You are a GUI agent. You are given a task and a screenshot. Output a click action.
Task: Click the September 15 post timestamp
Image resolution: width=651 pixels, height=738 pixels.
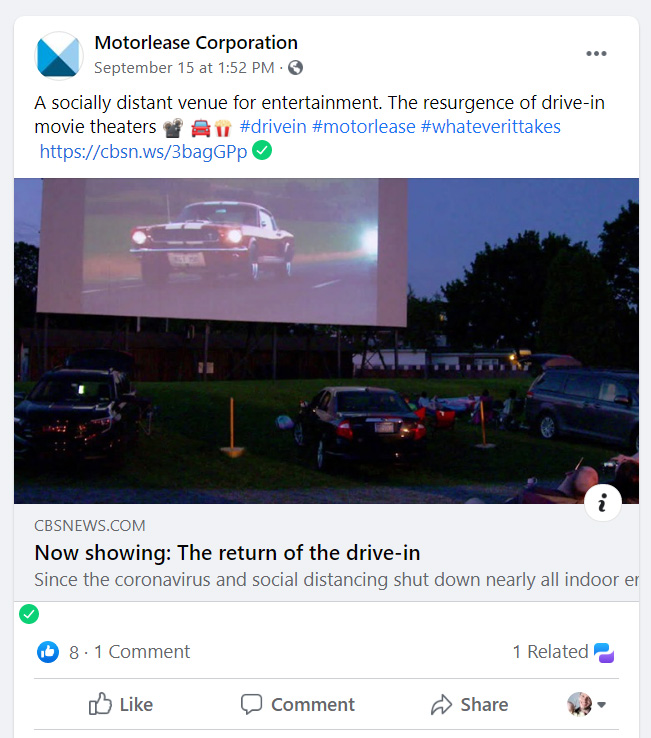point(184,68)
